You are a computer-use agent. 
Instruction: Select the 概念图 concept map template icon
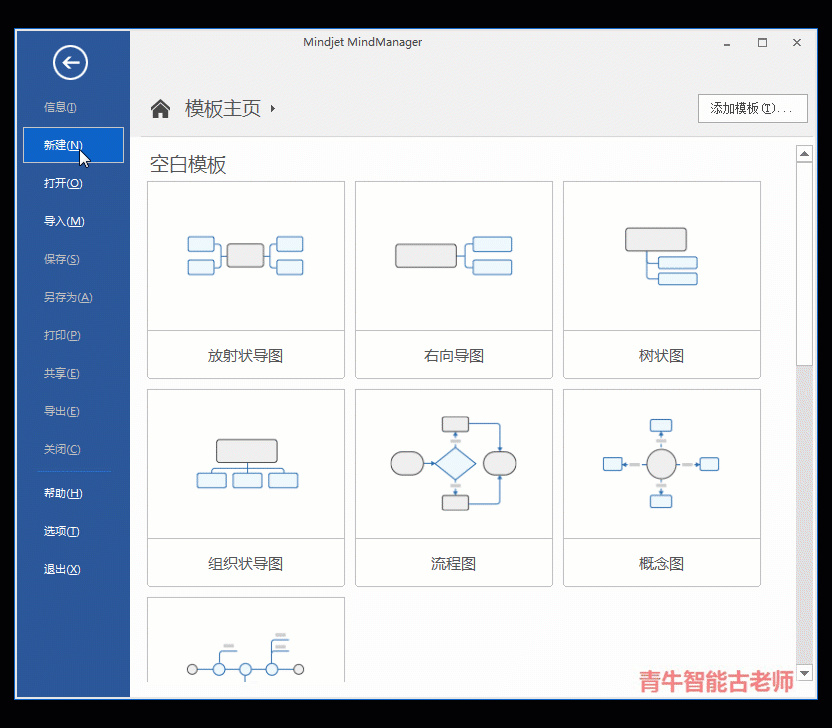[x=661, y=464]
